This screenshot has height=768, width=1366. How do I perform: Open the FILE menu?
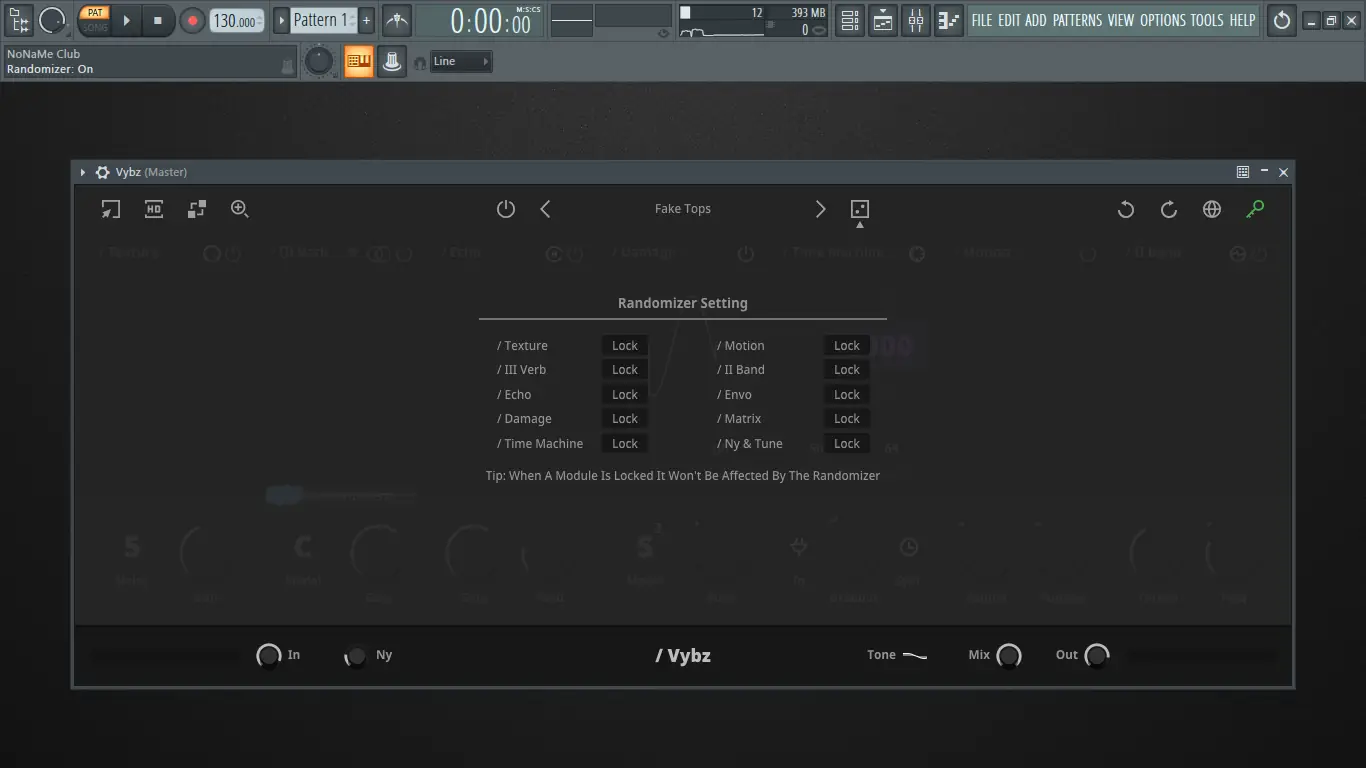[x=982, y=20]
